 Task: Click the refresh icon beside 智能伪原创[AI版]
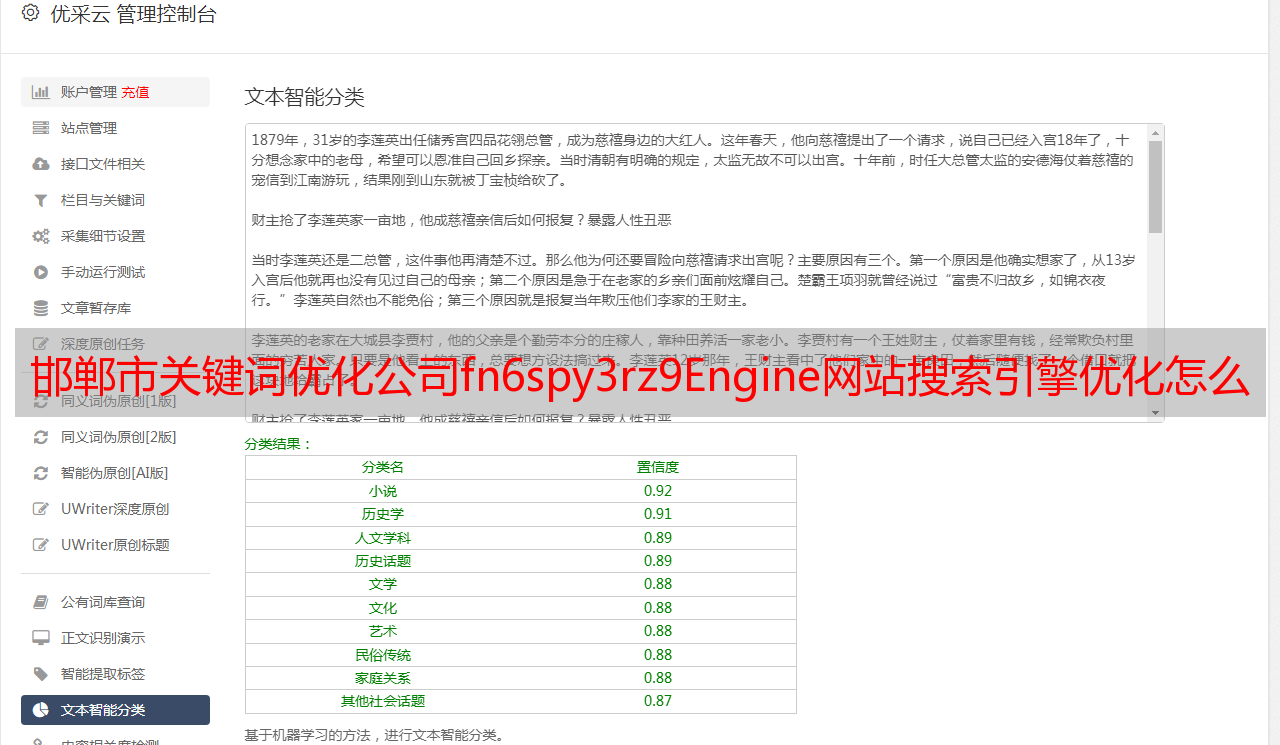pyautogui.click(x=41, y=473)
